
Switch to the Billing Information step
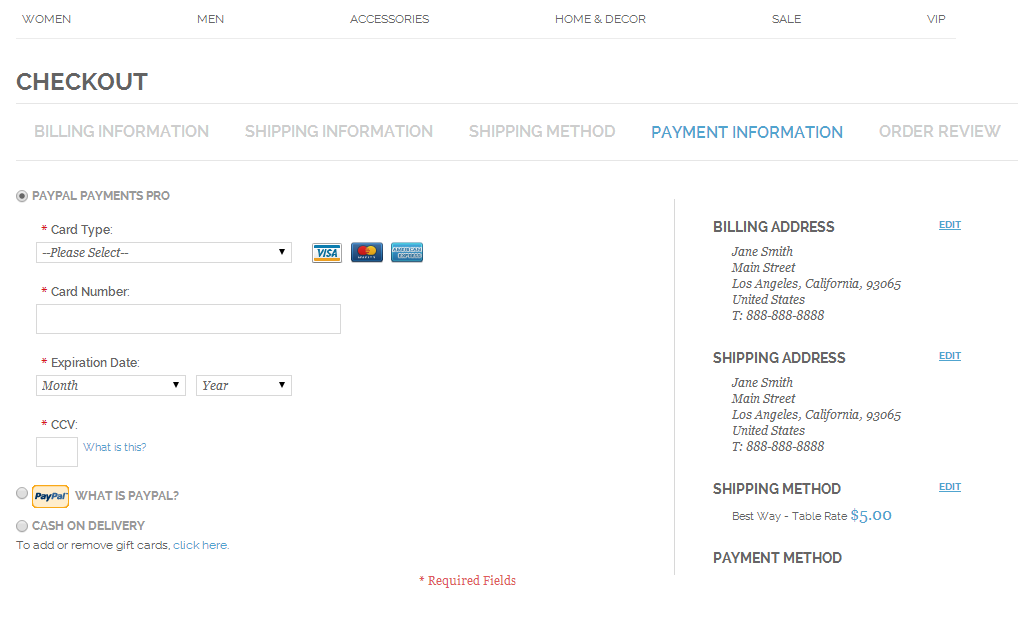[121, 131]
